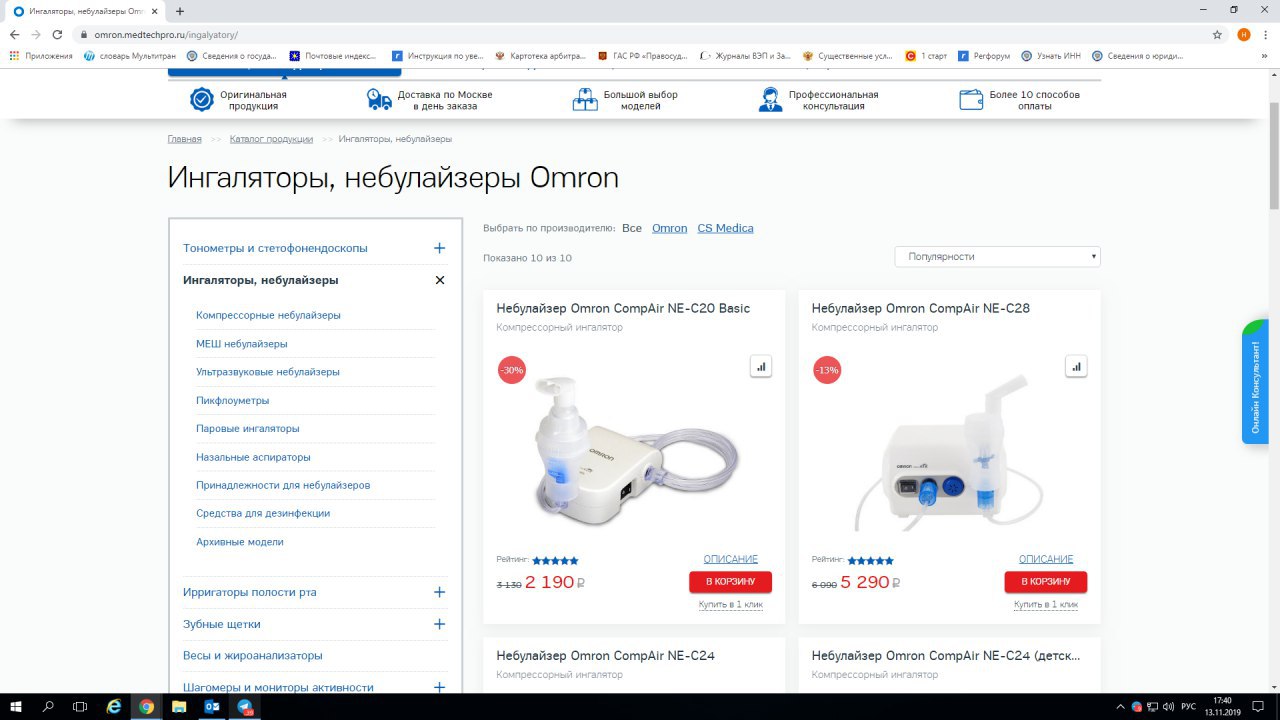Expand Ирригаторы полости рта category
The width and height of the screenshot is (1280, 720).
(439, 592)
